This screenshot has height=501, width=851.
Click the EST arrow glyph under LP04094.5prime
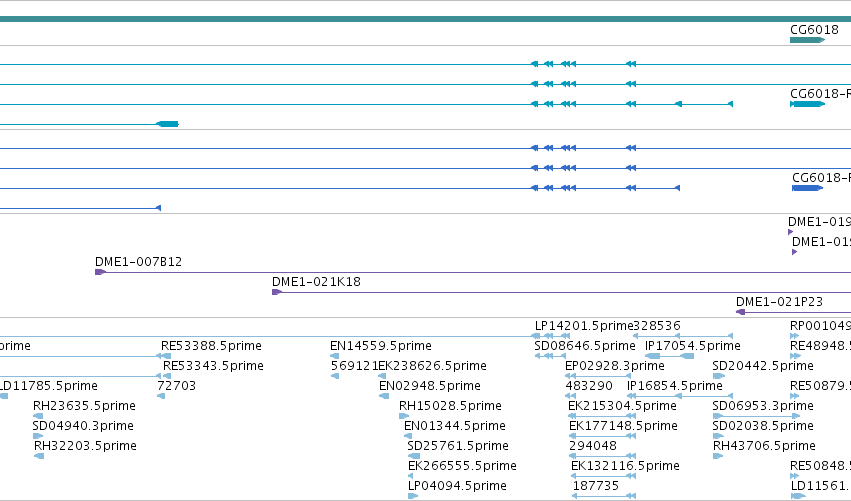pos(412,496)
